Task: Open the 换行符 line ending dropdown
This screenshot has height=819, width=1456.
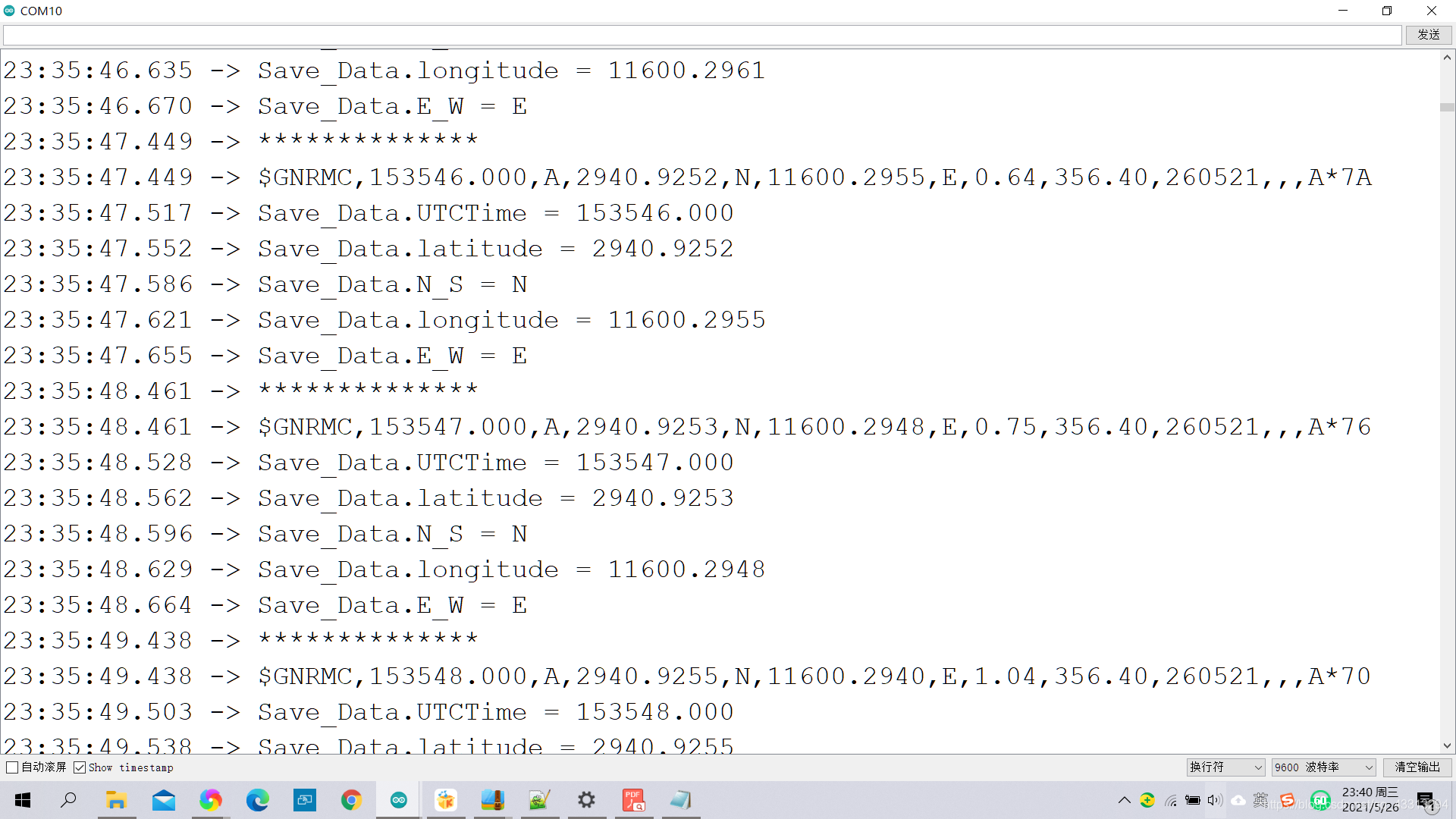Action: pyautogui.click(x=1225, y=767)
